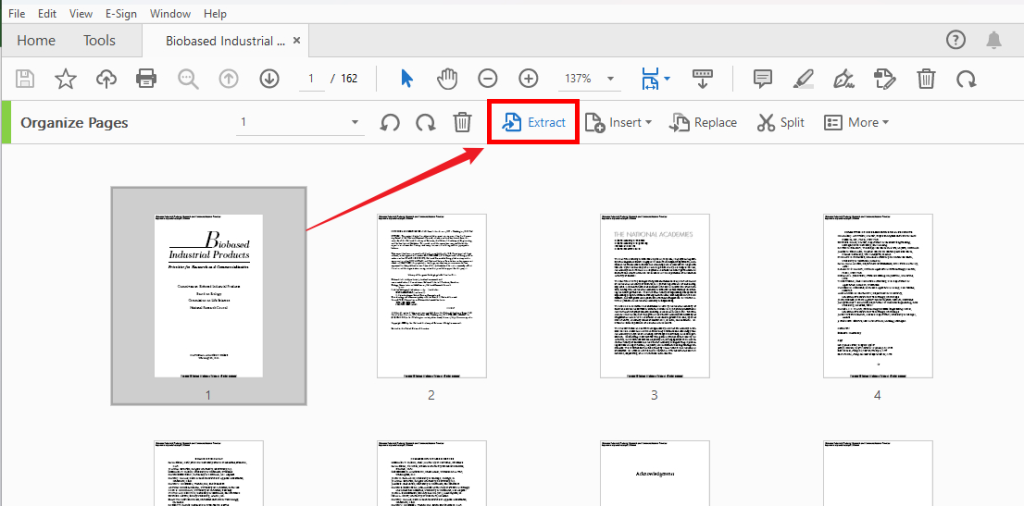The image size is (1024, 506).
Task: Select the hand pan tool
Action: pyautogui.click(x=447, y=79)
